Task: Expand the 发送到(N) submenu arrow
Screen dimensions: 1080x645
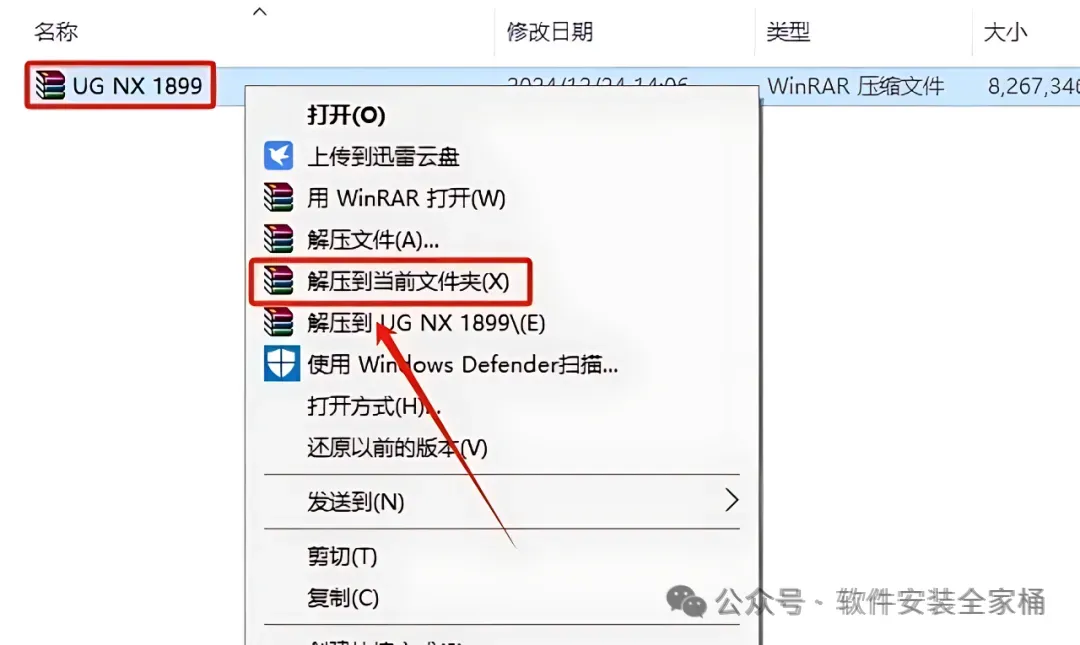Action: (x=731, y=500)
